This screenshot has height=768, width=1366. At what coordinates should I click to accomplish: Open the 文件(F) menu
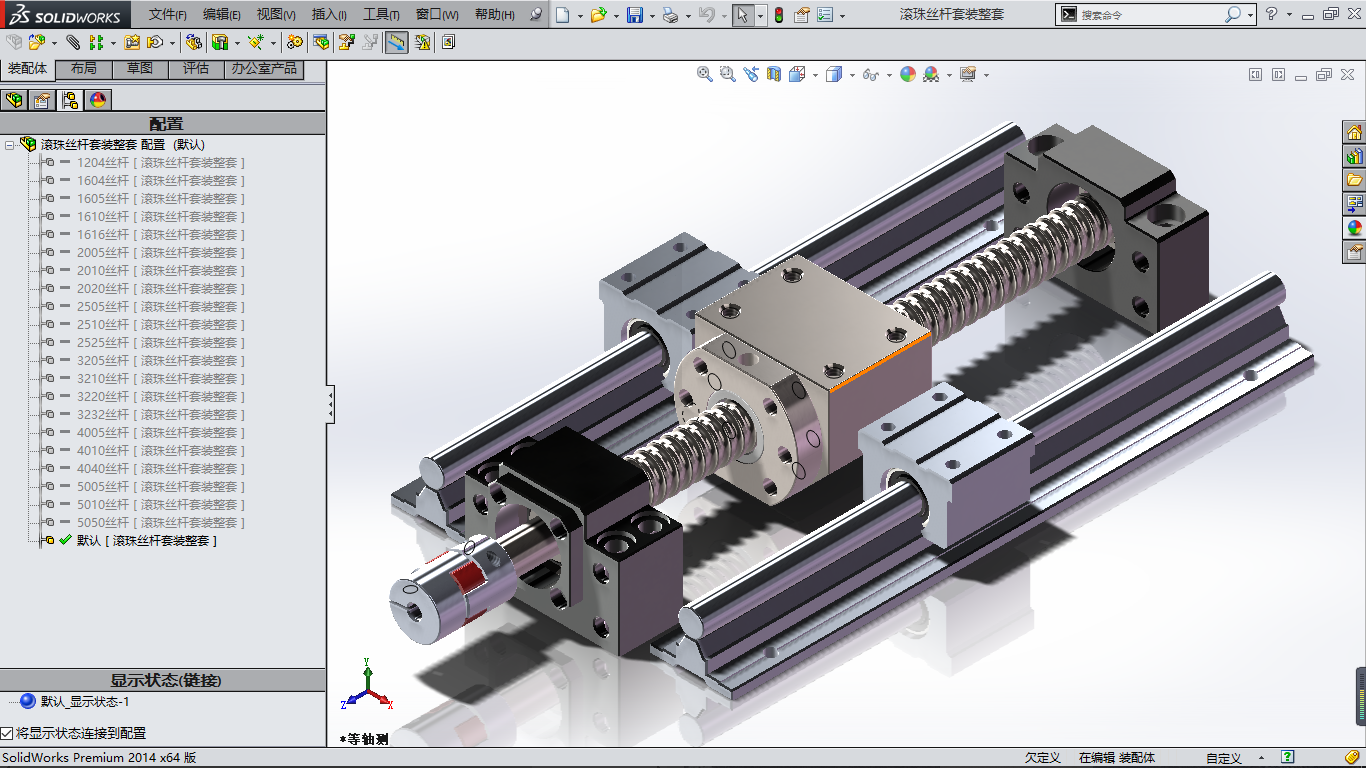coord(168,15)
